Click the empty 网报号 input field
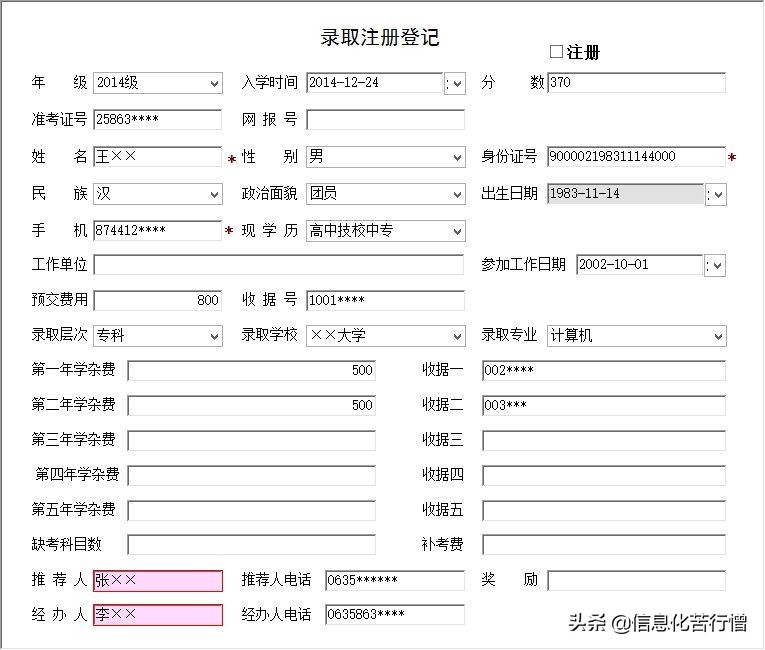 coord(385,120)
